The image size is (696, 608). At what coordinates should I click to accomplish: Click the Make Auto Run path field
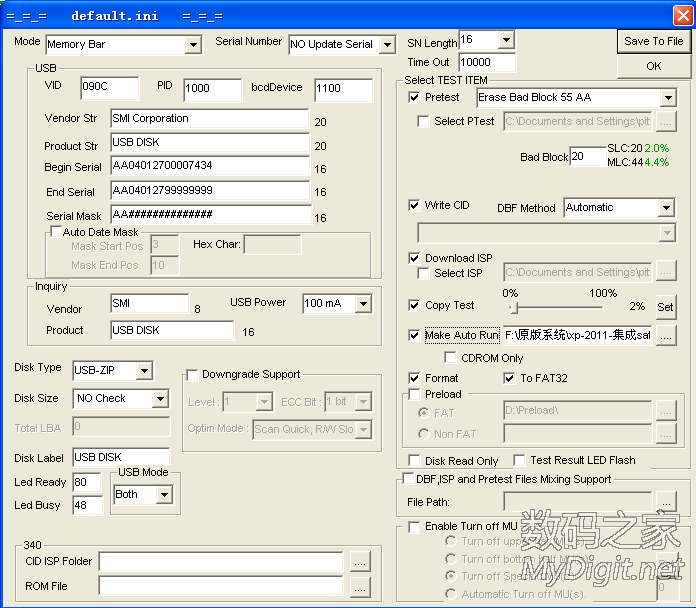pos(577,336)
